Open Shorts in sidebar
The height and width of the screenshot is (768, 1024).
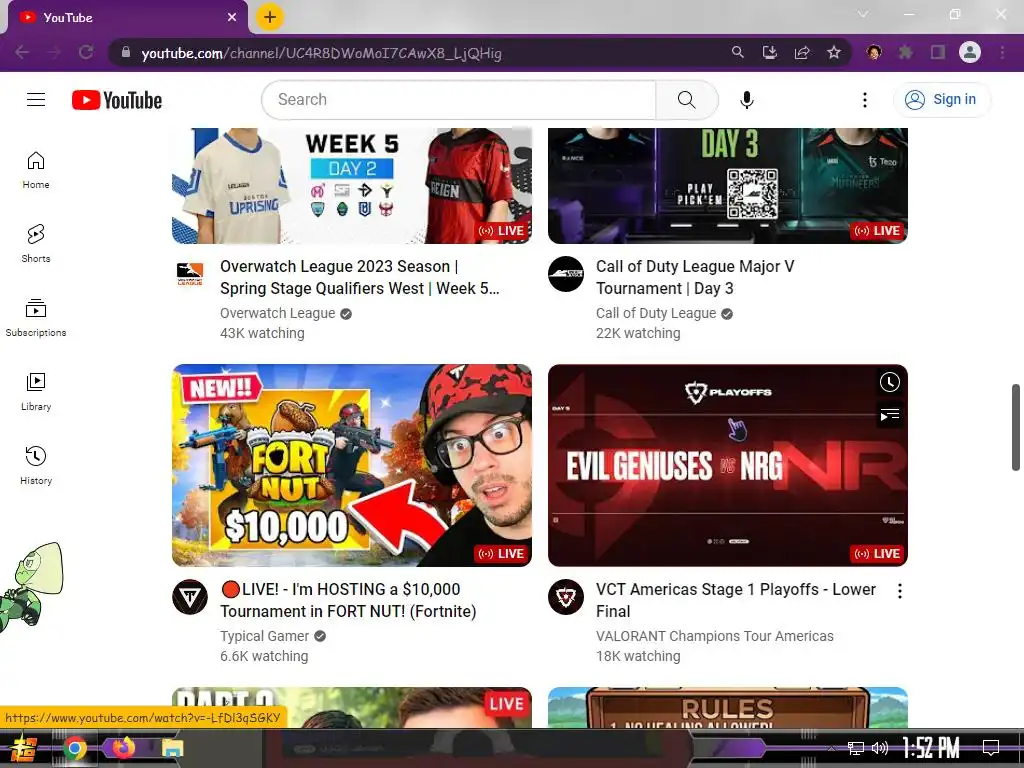(36, 244)
